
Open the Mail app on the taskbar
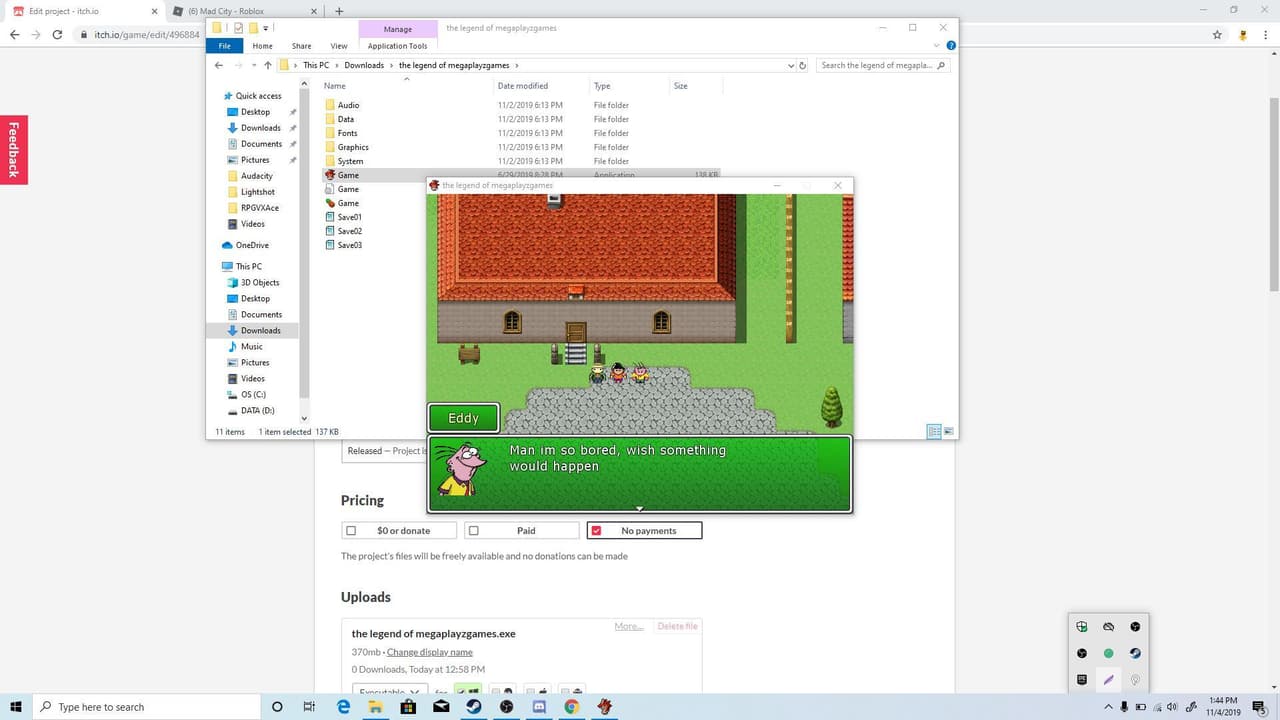[441, 707]
